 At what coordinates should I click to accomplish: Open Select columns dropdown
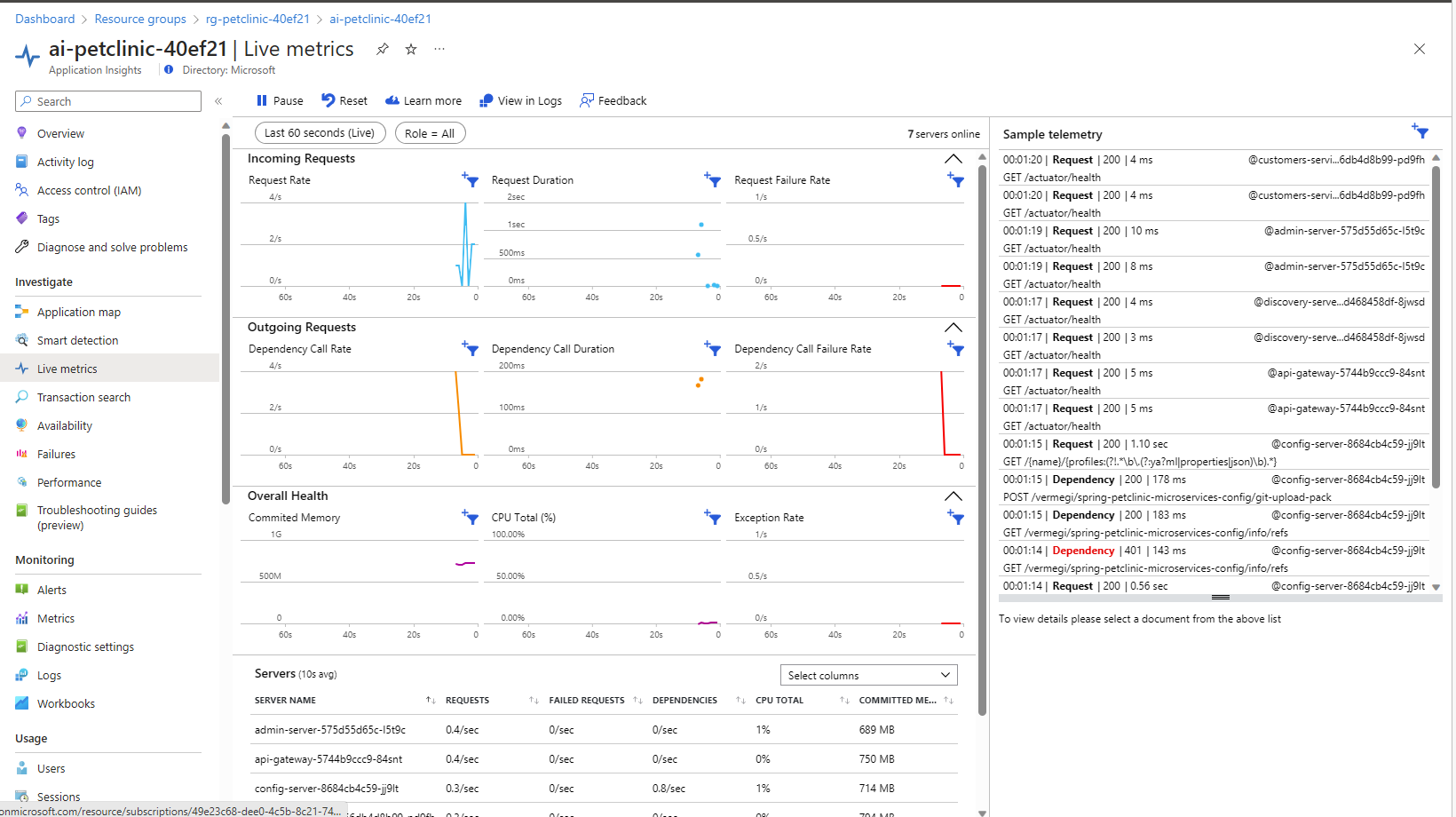pyautogui.click(x=868, y=675)
